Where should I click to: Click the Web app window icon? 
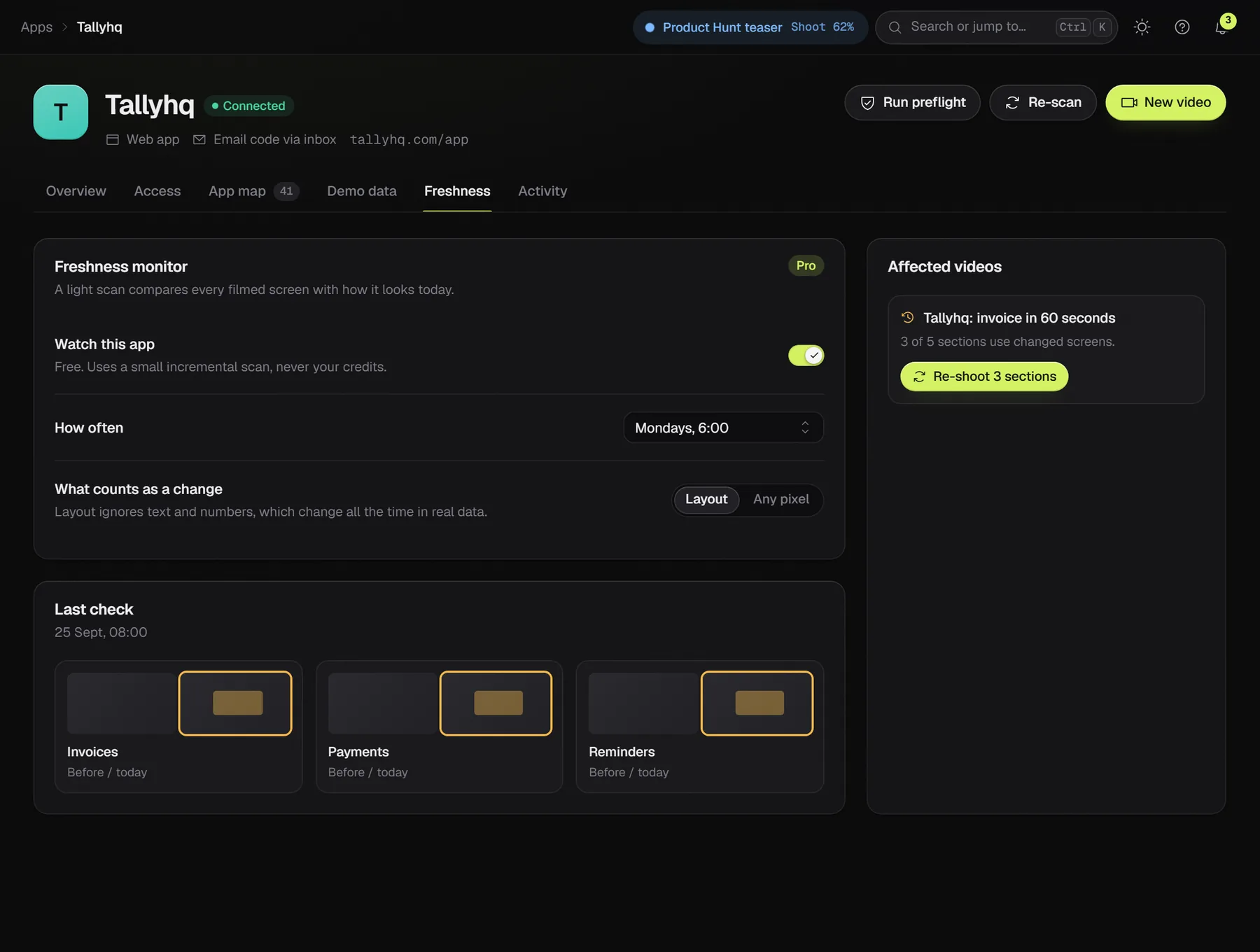[112, 140]
